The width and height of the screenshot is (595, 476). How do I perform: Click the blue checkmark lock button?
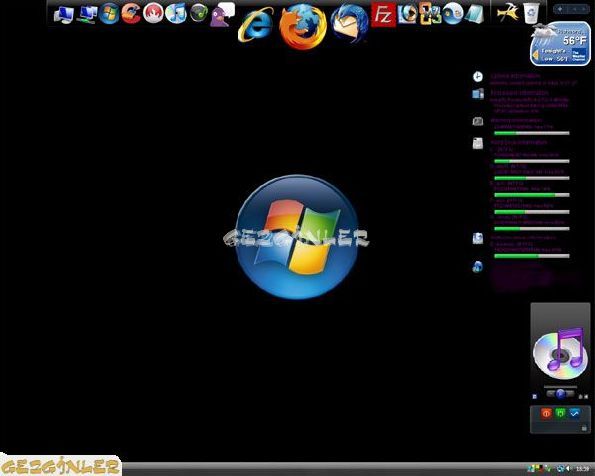(575, 413)
